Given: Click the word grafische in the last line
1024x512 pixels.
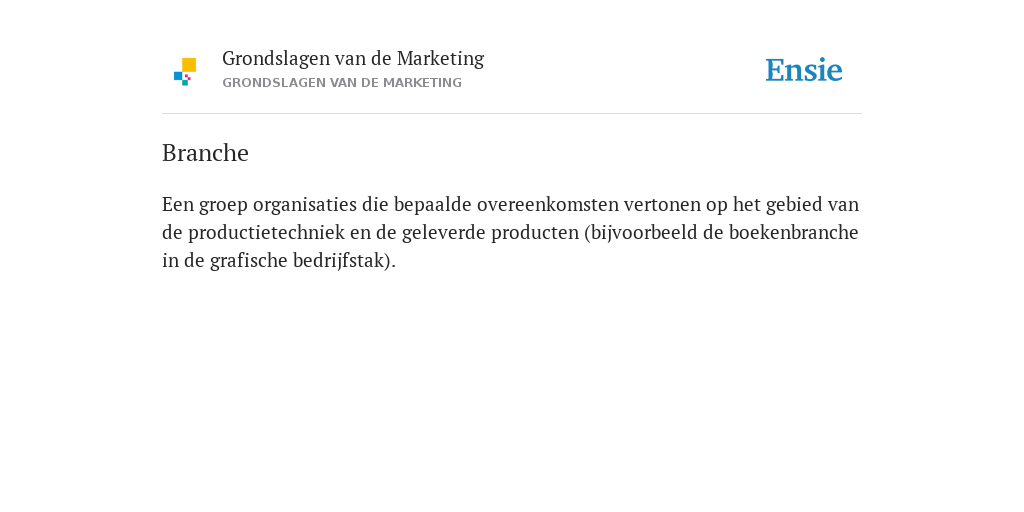Looking at the screenshot, I should coord(249,261).
